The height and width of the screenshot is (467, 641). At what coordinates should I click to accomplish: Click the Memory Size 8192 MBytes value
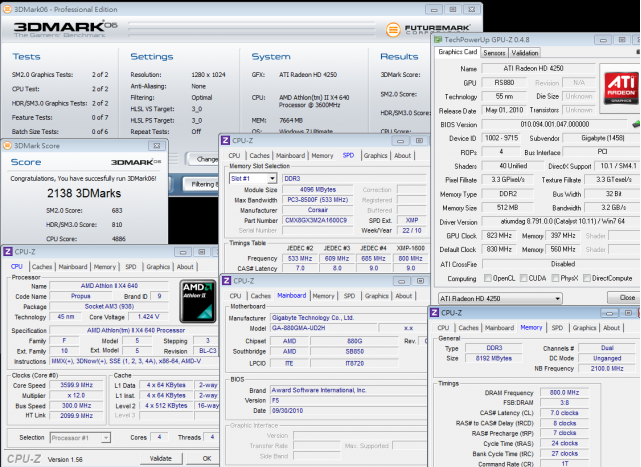click(x=493, y=358)
